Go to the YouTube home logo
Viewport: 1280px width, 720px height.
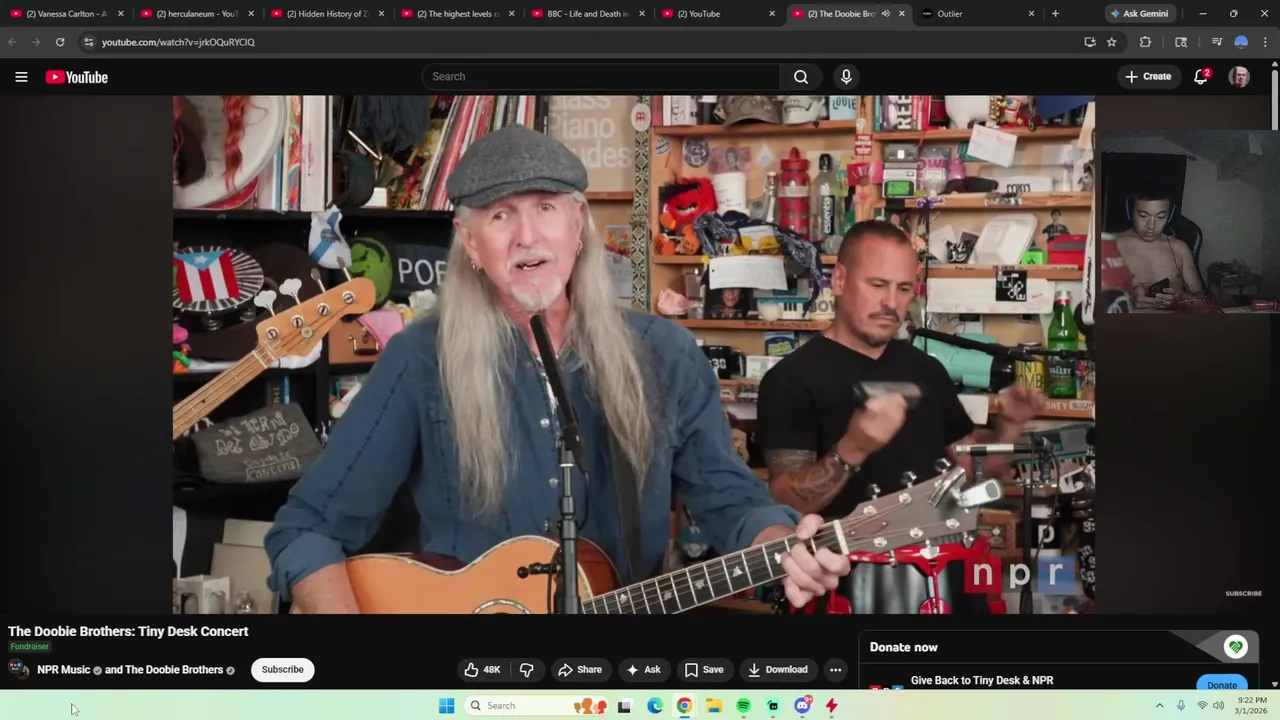click(x=76, y=77)
